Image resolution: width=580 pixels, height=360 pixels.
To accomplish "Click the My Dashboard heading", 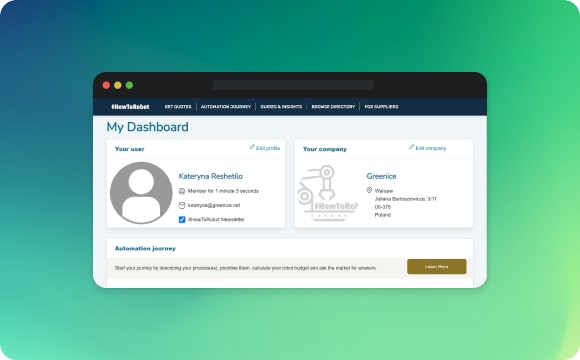I will click(148, 127).
